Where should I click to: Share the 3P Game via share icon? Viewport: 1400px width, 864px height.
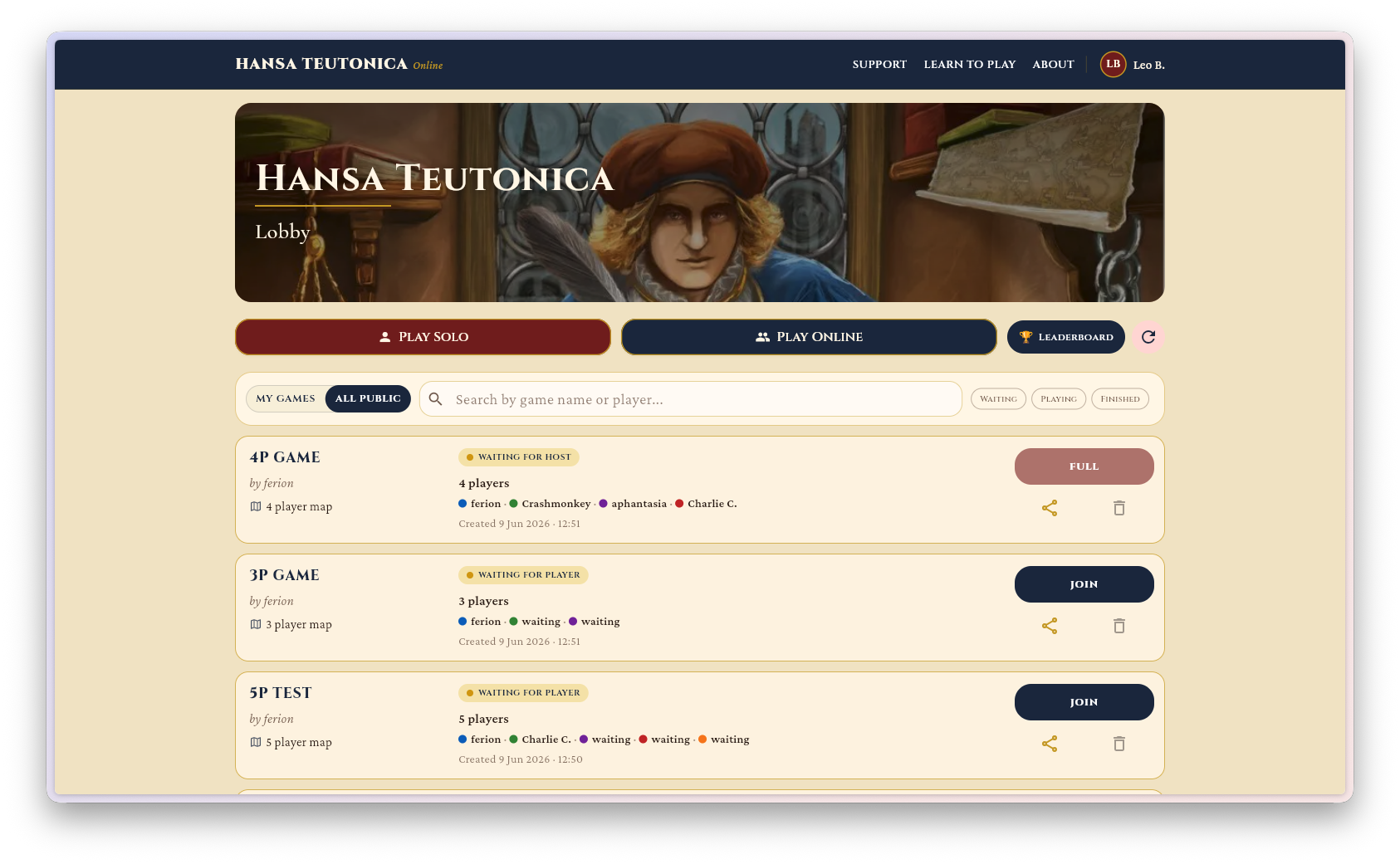[x=1050, y=626]
